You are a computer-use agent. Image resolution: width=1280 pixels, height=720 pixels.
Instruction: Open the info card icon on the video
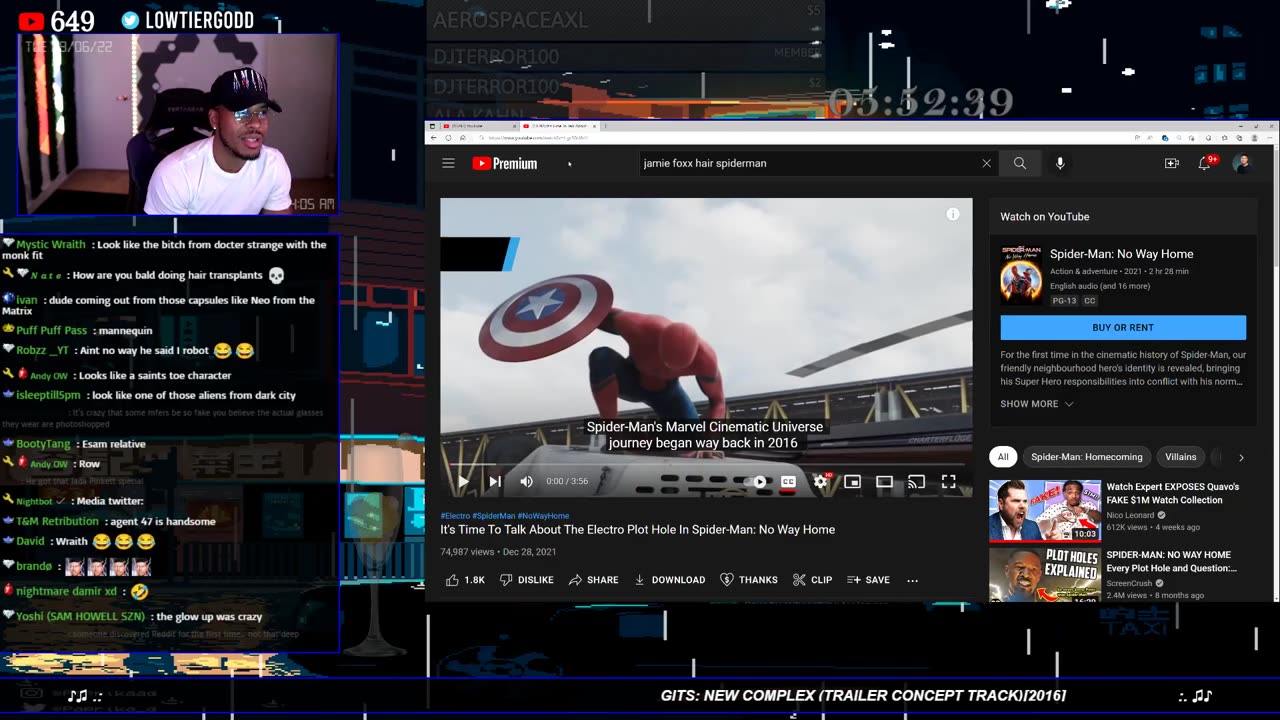[953, 214]
